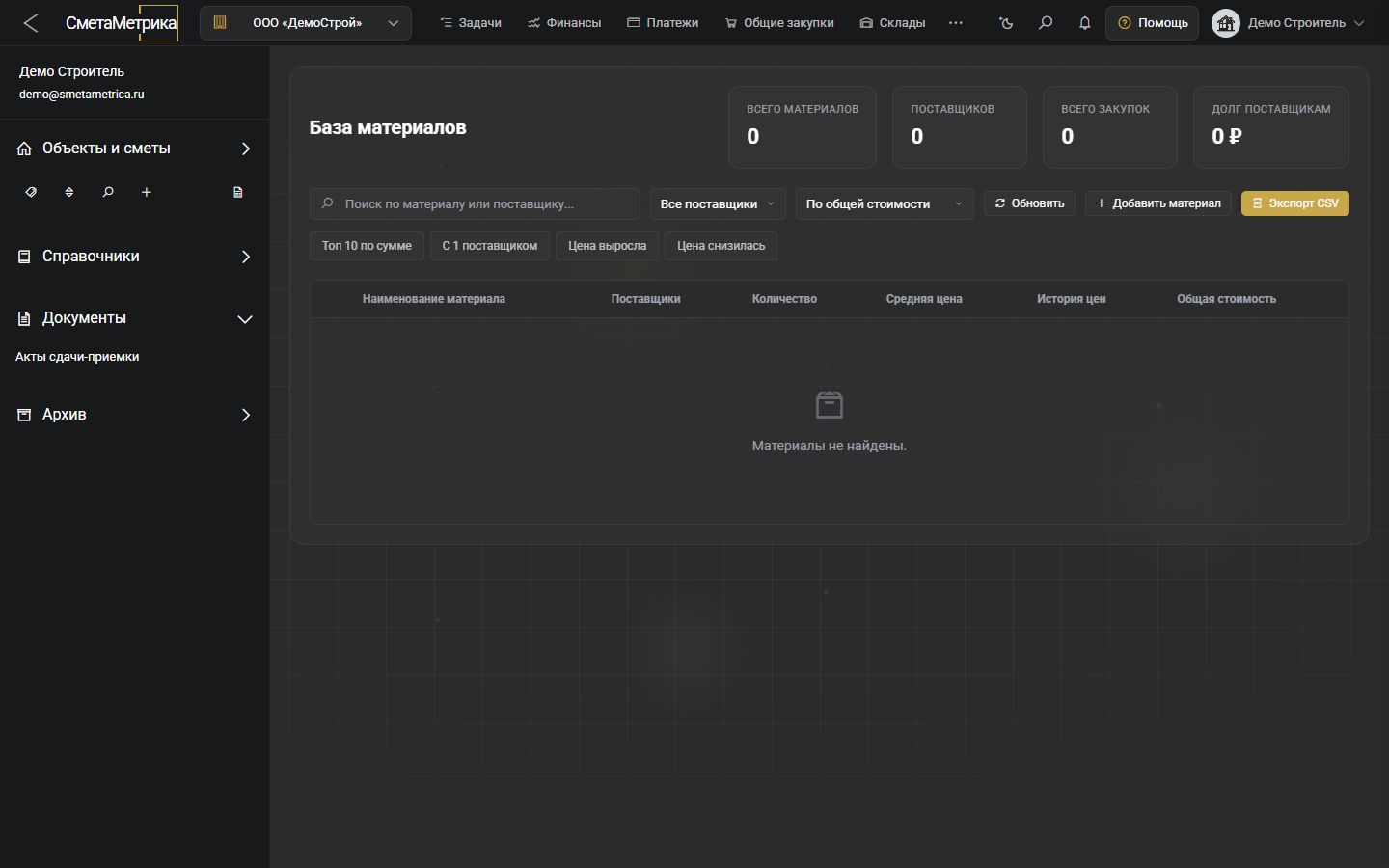
Task: Open the ООО «ДемоСтрой» company selector
Action: [x=306, y=23]
